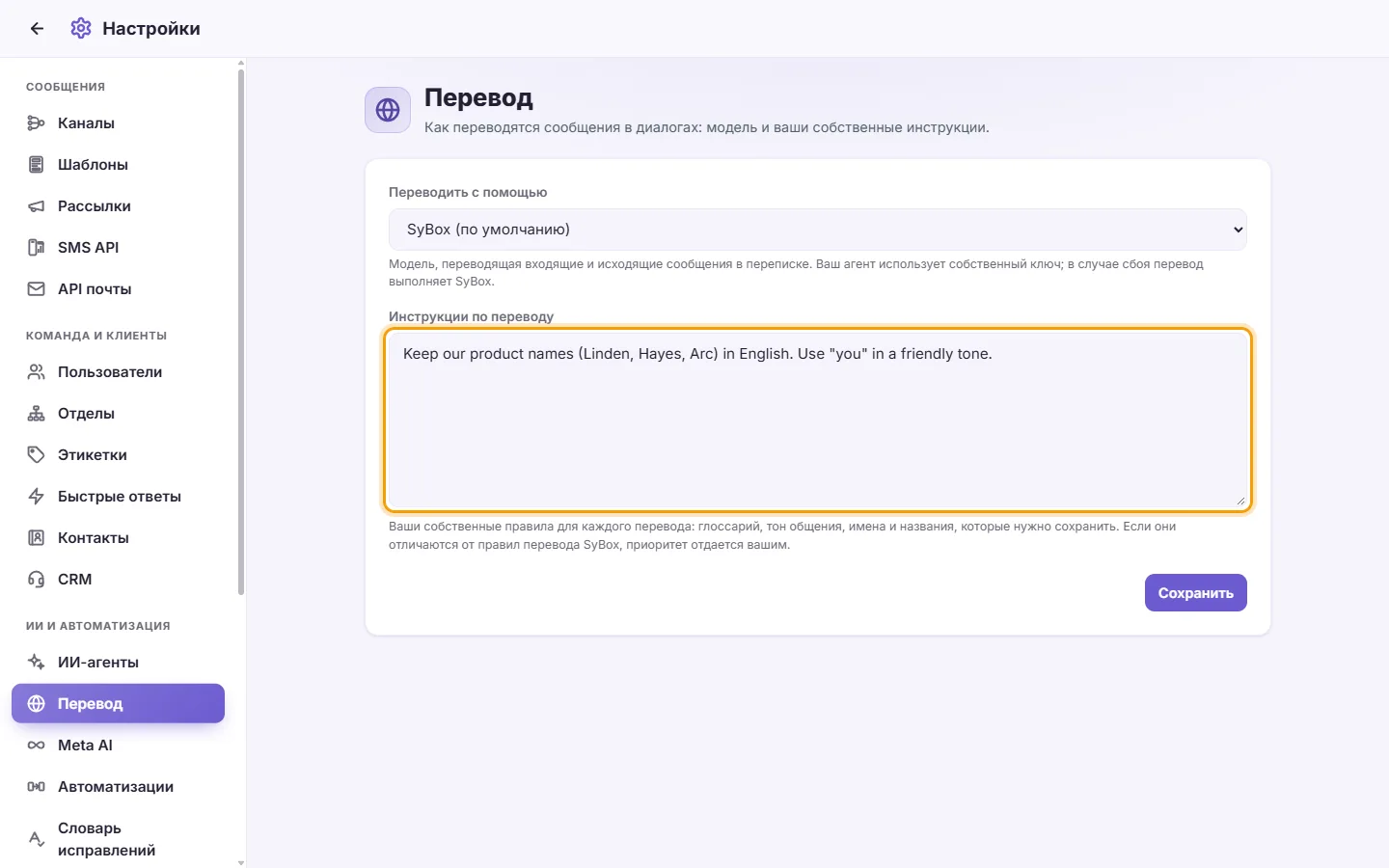Viewport: 1389px width, 868px height.
Task: Click the Отделы org-chart icon
Action: click(37, 414)
